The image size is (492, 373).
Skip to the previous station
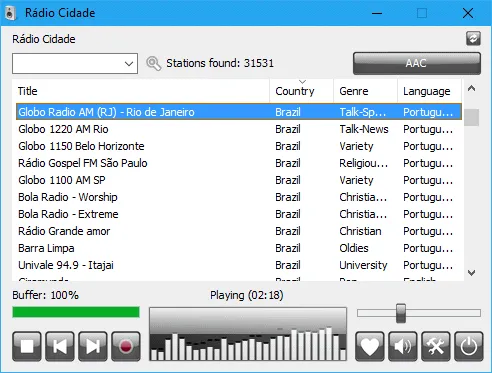click(60, 346)
